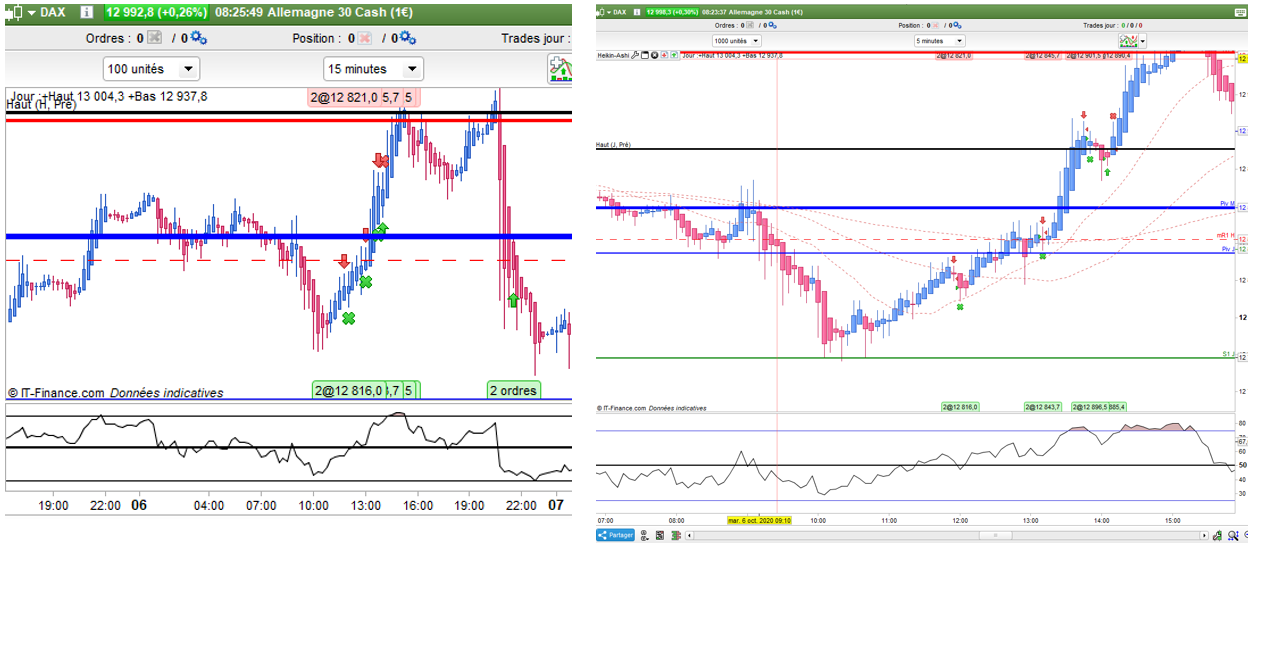The image size is (1275, 659).
Task: Click 22:00 time label after 06 on left axis
Action: pyautogui.click(x=521, y=505)
